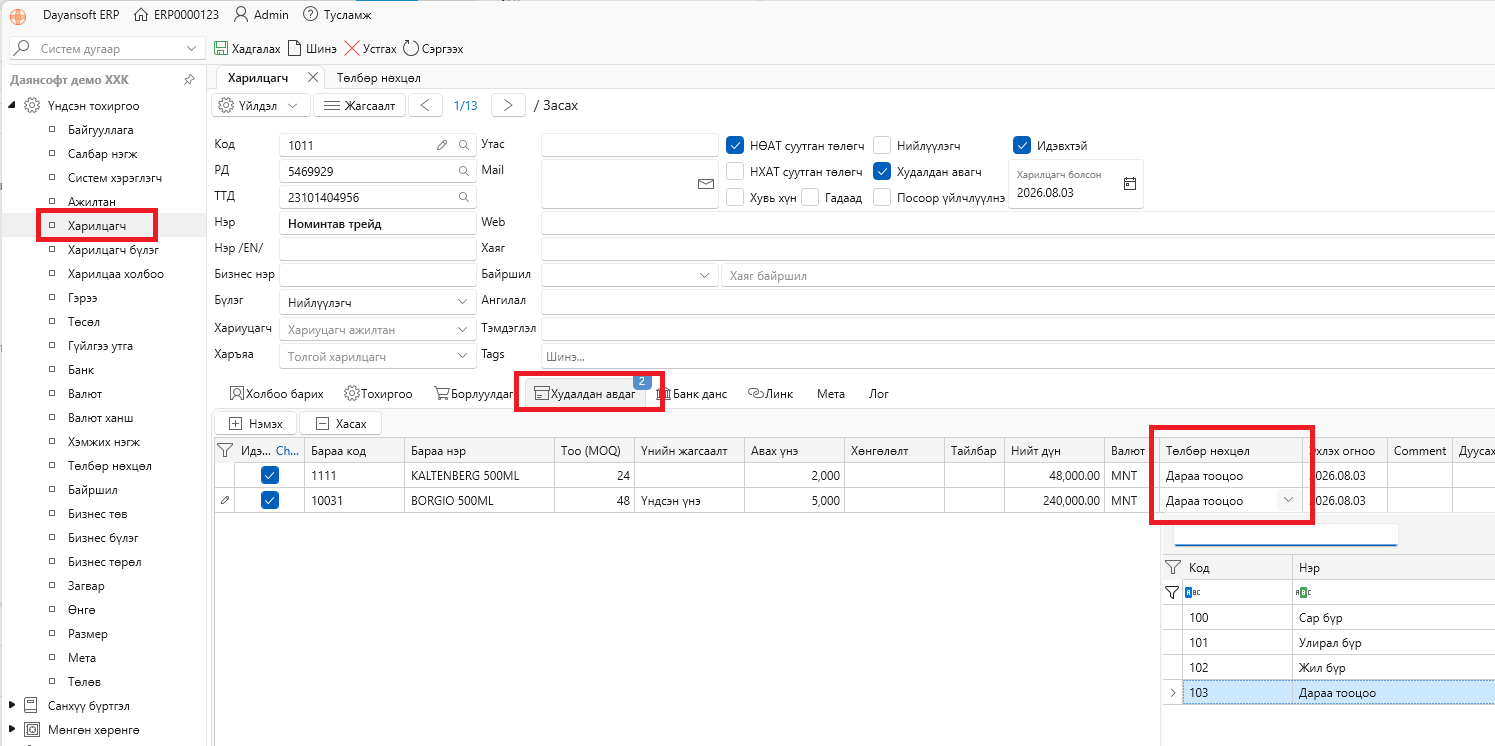This screenshot has height=746, width=1495.
Task: Check the Хувь хүн checkbox
Action: [x=734, y=197]
